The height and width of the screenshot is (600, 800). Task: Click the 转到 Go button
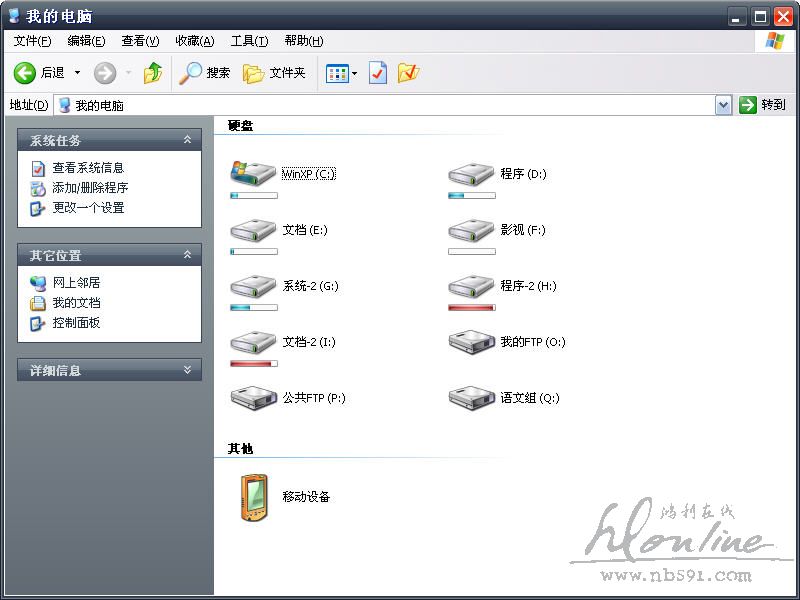pyautogui.click(x=762, y=105)
